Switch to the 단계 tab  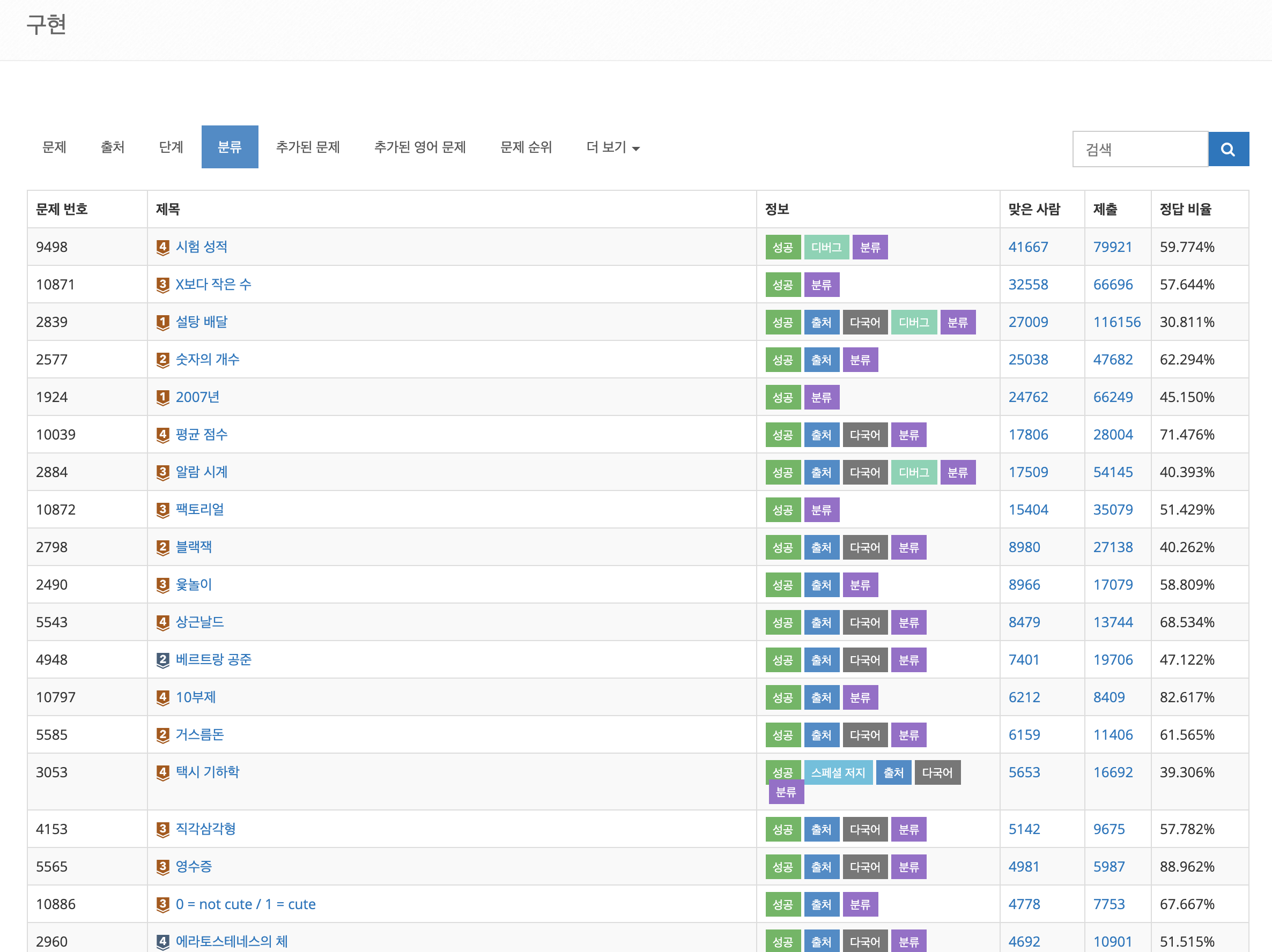[171, 147]
